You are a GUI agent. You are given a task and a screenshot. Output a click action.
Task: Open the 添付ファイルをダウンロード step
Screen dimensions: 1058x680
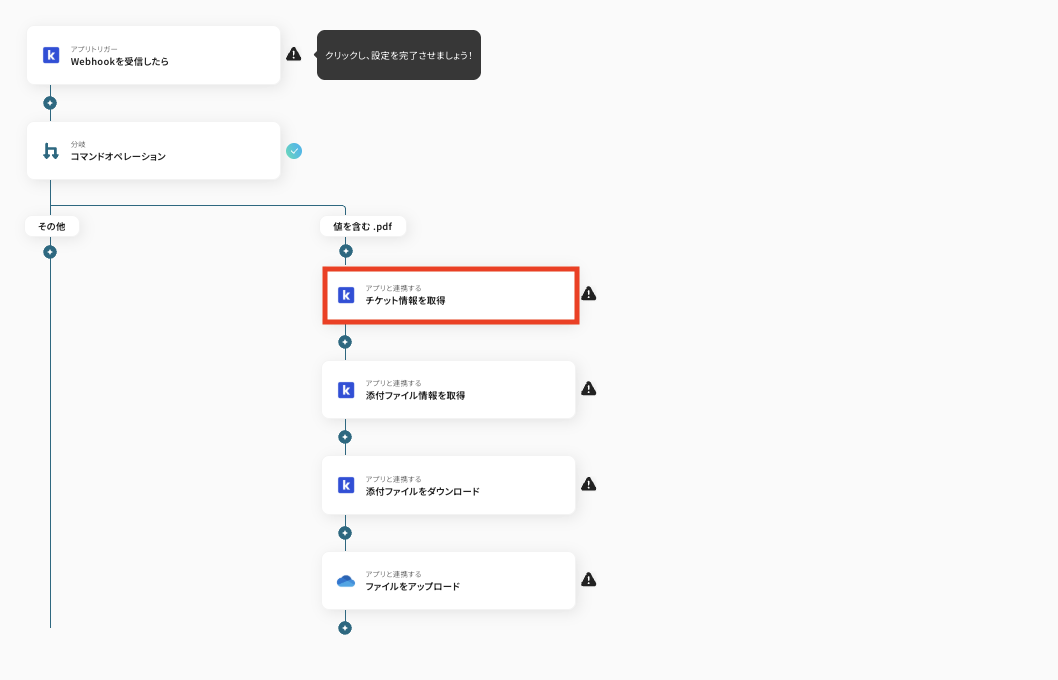(448, 485)
